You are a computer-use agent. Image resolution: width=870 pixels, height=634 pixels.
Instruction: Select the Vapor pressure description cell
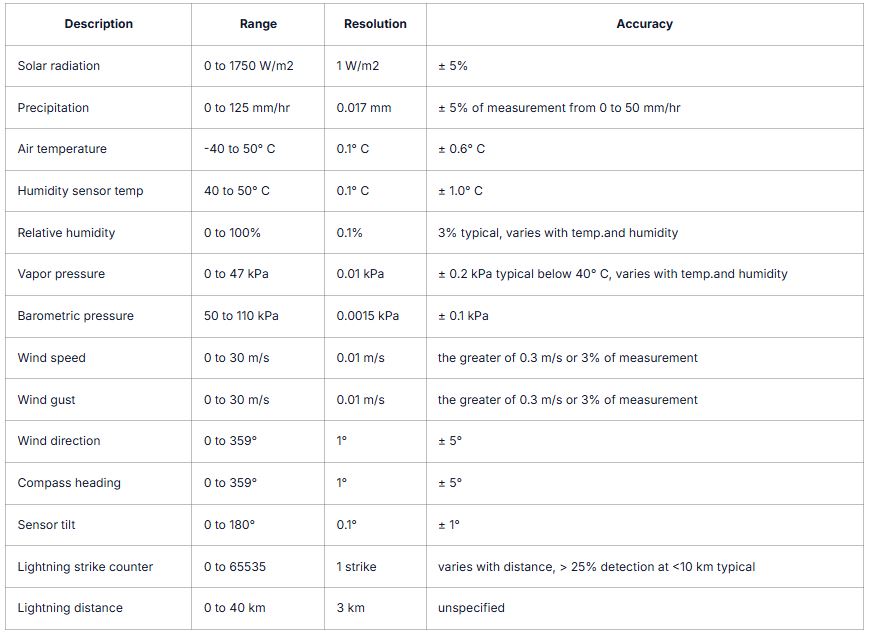[x=61, y=274]
